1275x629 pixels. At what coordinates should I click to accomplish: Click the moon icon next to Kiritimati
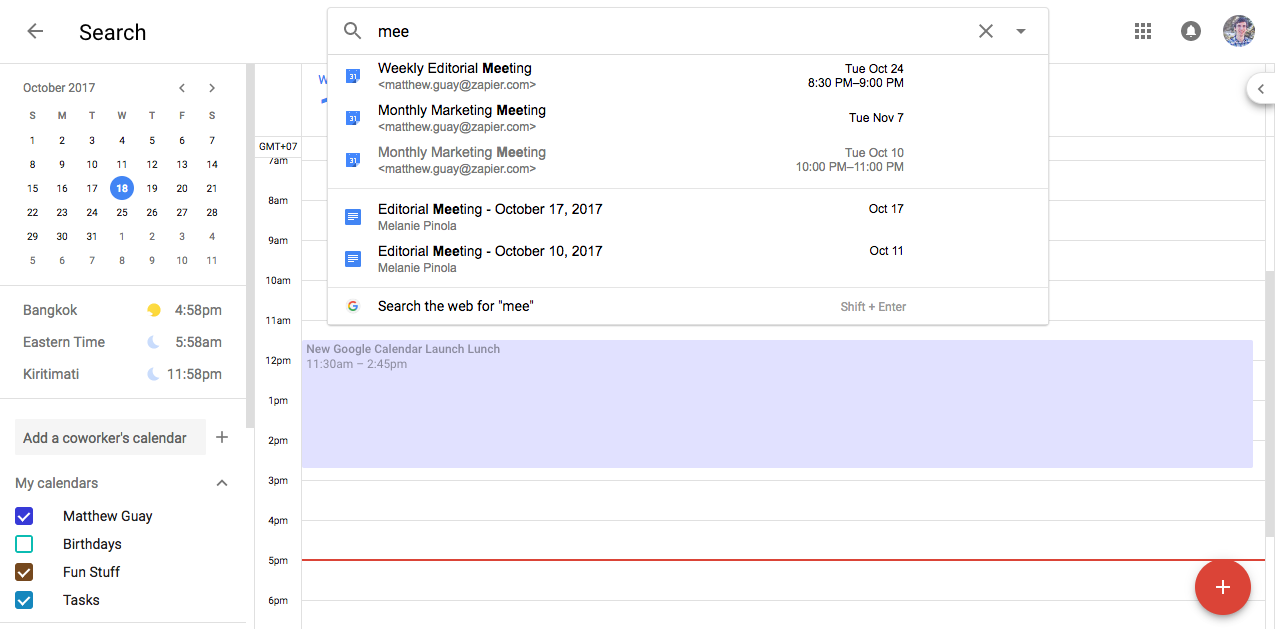click(x=154, y=374)
